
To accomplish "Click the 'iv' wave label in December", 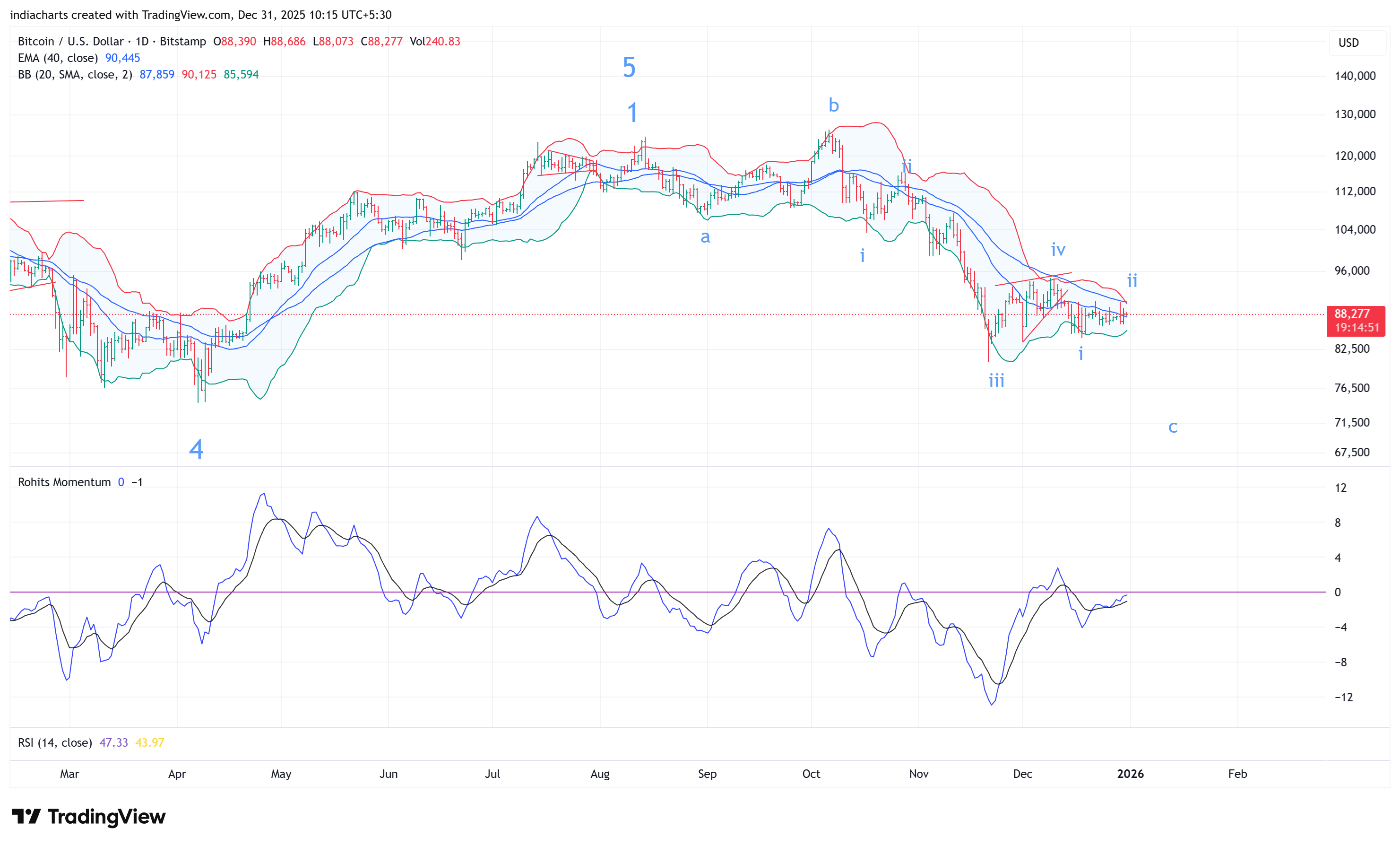I will pos(1058,249).
